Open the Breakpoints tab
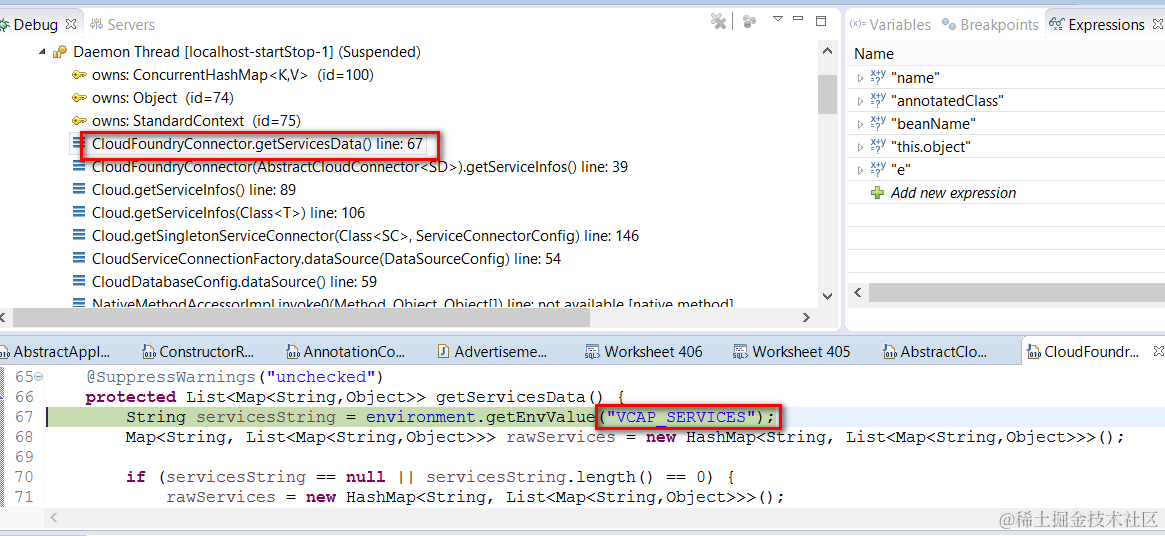Image resolution: width=1165 pixels, height=536 pixels. (x=999, y=25)
